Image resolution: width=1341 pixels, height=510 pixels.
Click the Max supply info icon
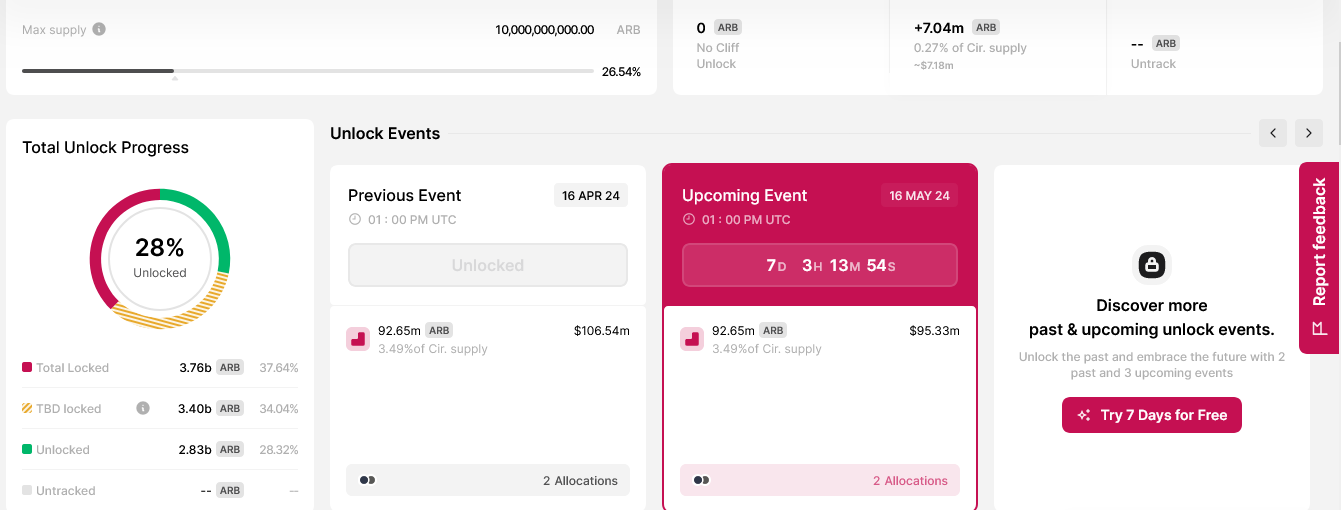pyautogui.click(x=99, y=29)
